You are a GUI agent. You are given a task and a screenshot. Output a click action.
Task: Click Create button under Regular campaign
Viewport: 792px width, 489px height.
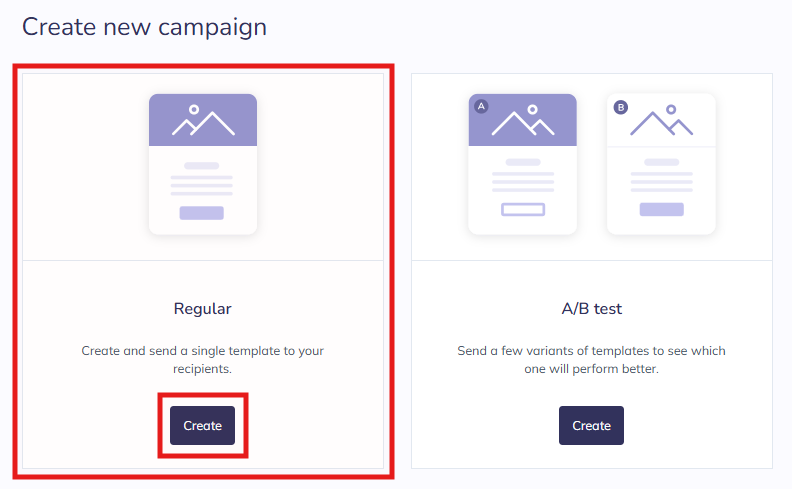tap(202, 425)
